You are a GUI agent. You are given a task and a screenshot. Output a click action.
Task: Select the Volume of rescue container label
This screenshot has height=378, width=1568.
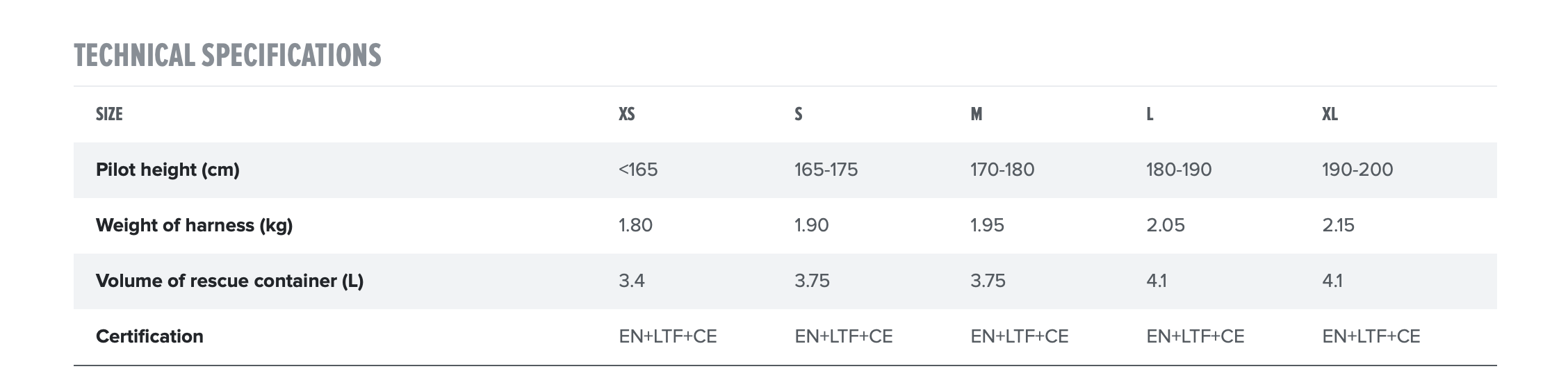point(229,281)
